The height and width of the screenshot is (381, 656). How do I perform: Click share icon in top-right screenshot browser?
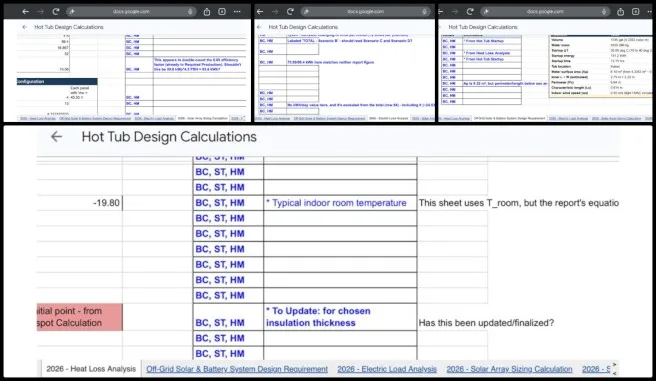coord(620,12)
